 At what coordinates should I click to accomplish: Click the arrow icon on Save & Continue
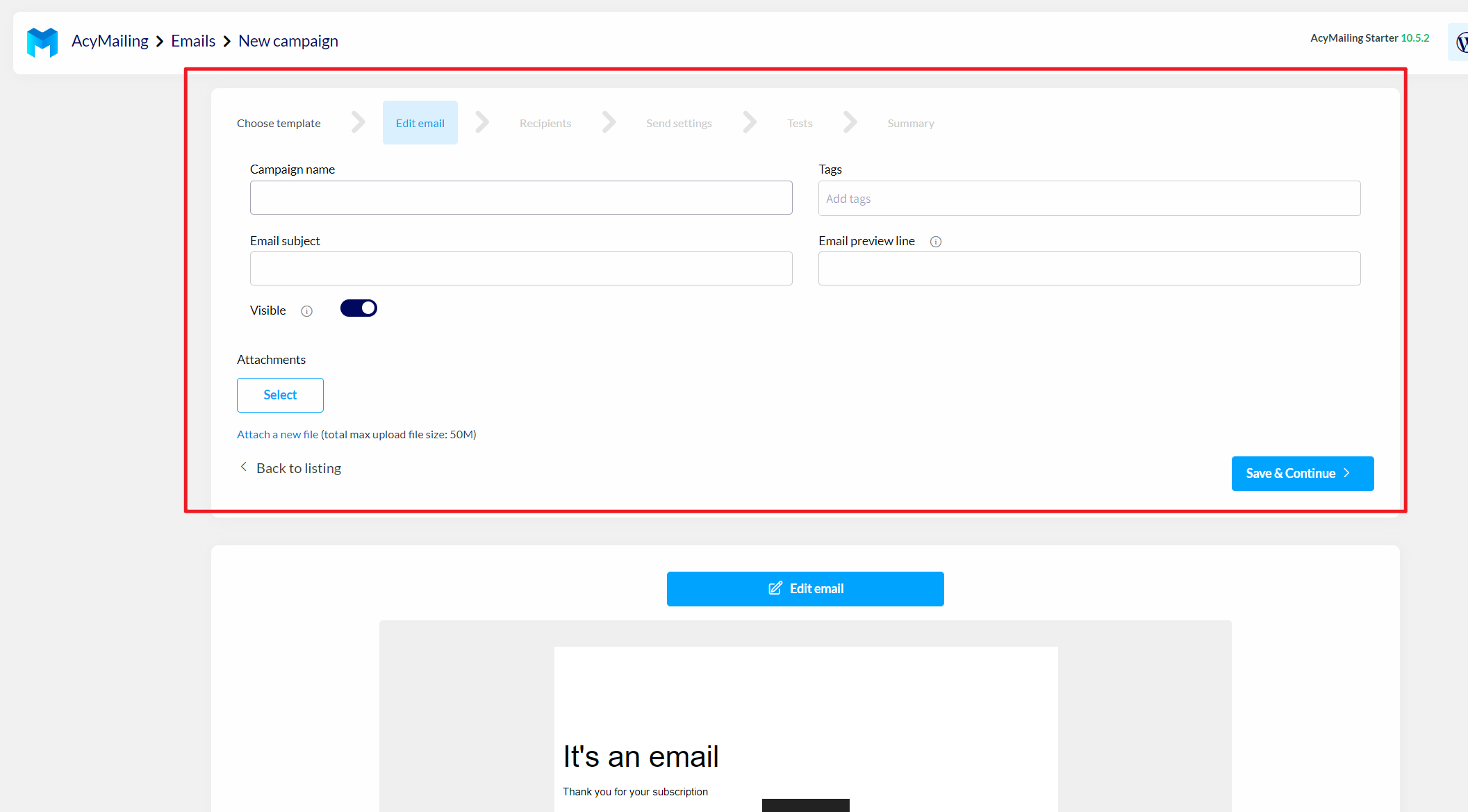tap(1346, 473)
